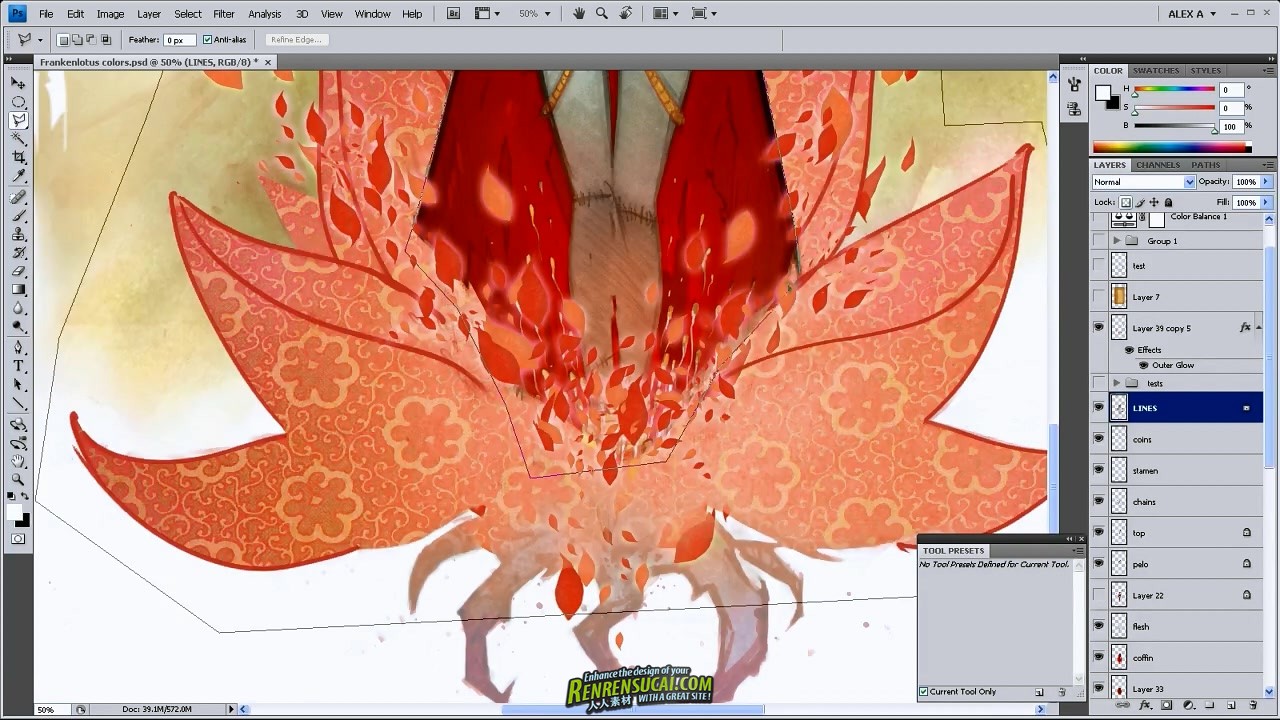Select the Move tool

click(x=18, y=83)
